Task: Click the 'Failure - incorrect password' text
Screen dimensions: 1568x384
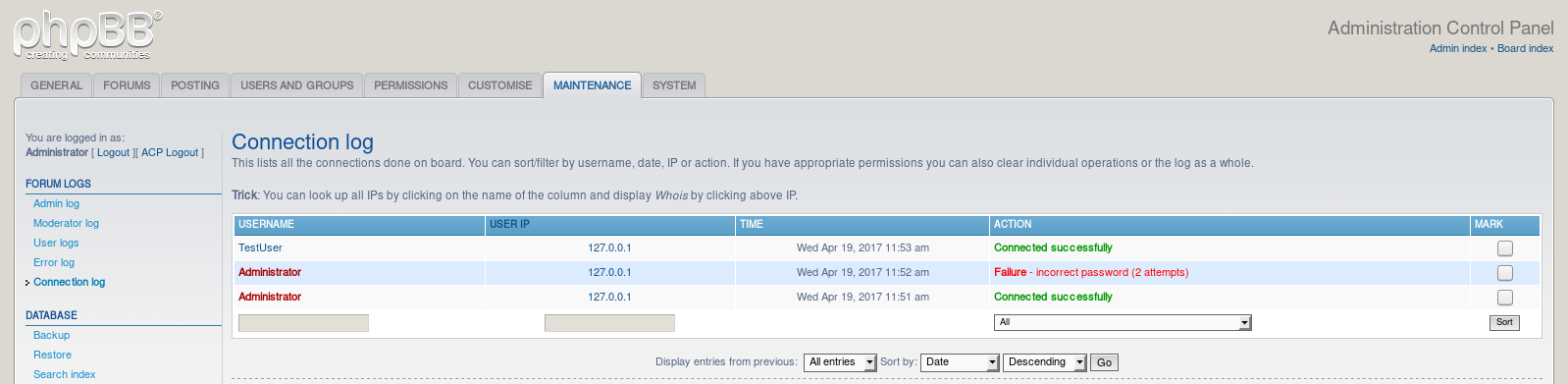Action: (x=1091, y=272)
